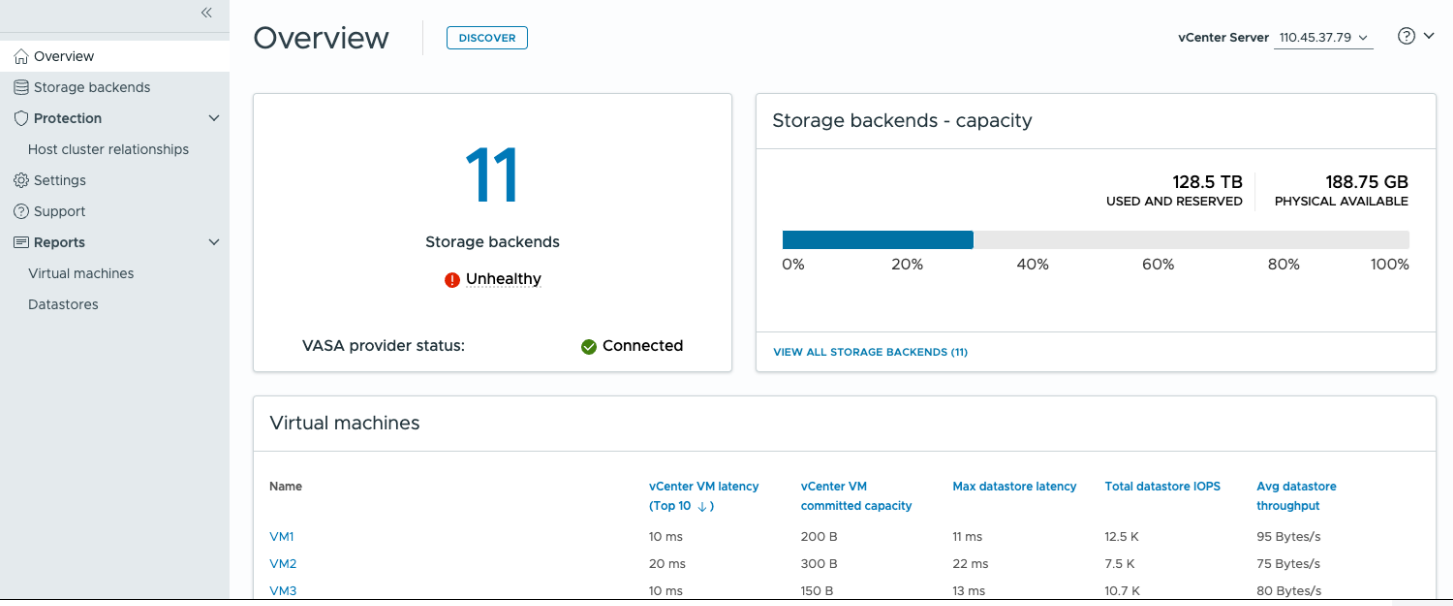
Task: Open the help question-mark icon top right
Action: click(1404, 35)
